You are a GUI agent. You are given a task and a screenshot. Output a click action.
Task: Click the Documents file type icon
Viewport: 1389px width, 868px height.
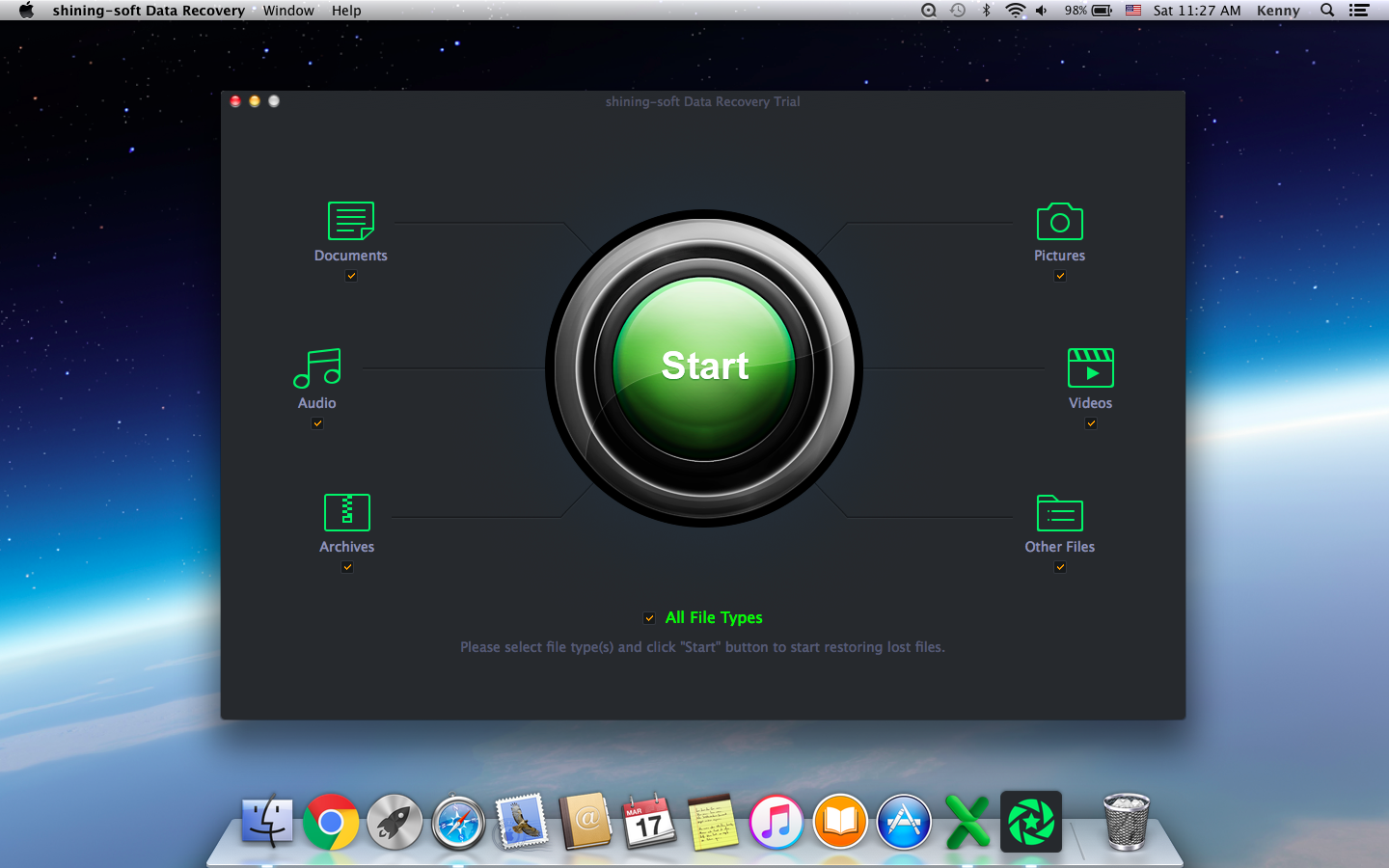(350, 221)
